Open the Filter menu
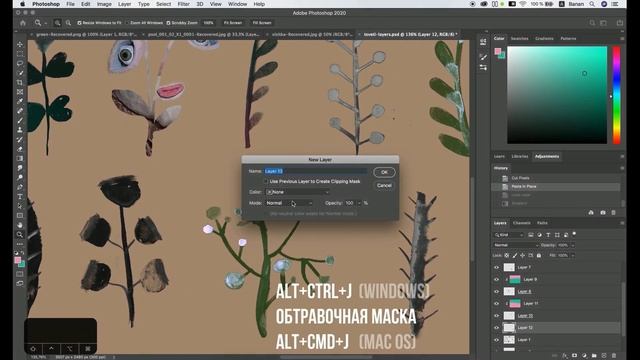The image size is (640, 360). click(x=183, y=4)
